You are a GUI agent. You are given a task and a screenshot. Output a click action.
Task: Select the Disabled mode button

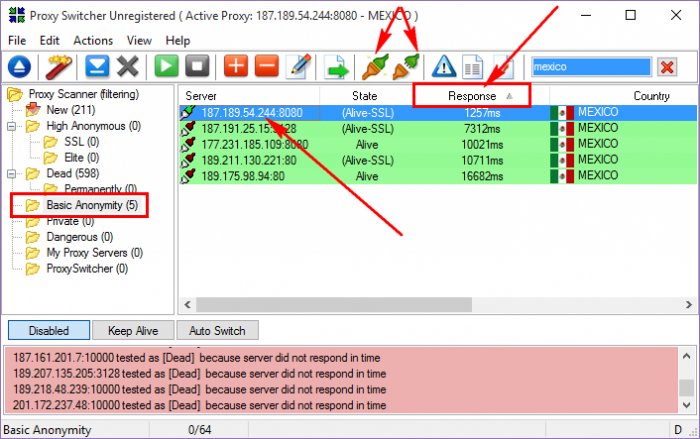[x=49, y=330]
